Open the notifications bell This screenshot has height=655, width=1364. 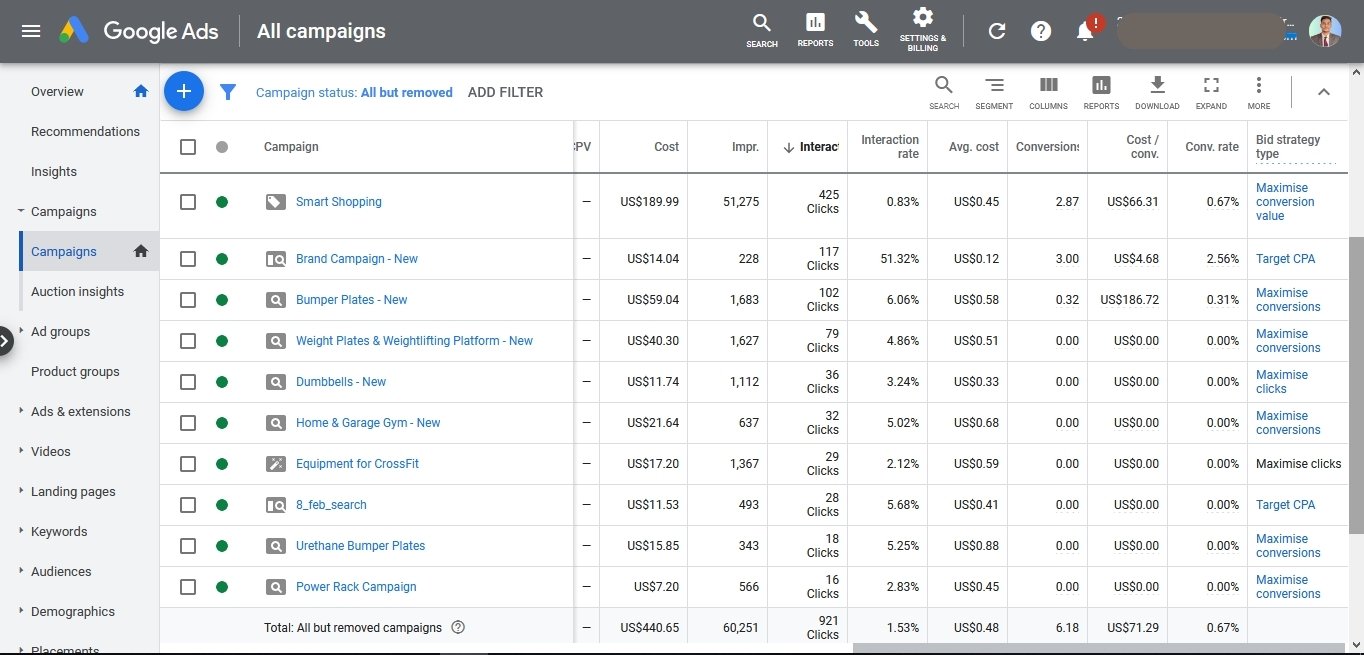coord(1085,31)
